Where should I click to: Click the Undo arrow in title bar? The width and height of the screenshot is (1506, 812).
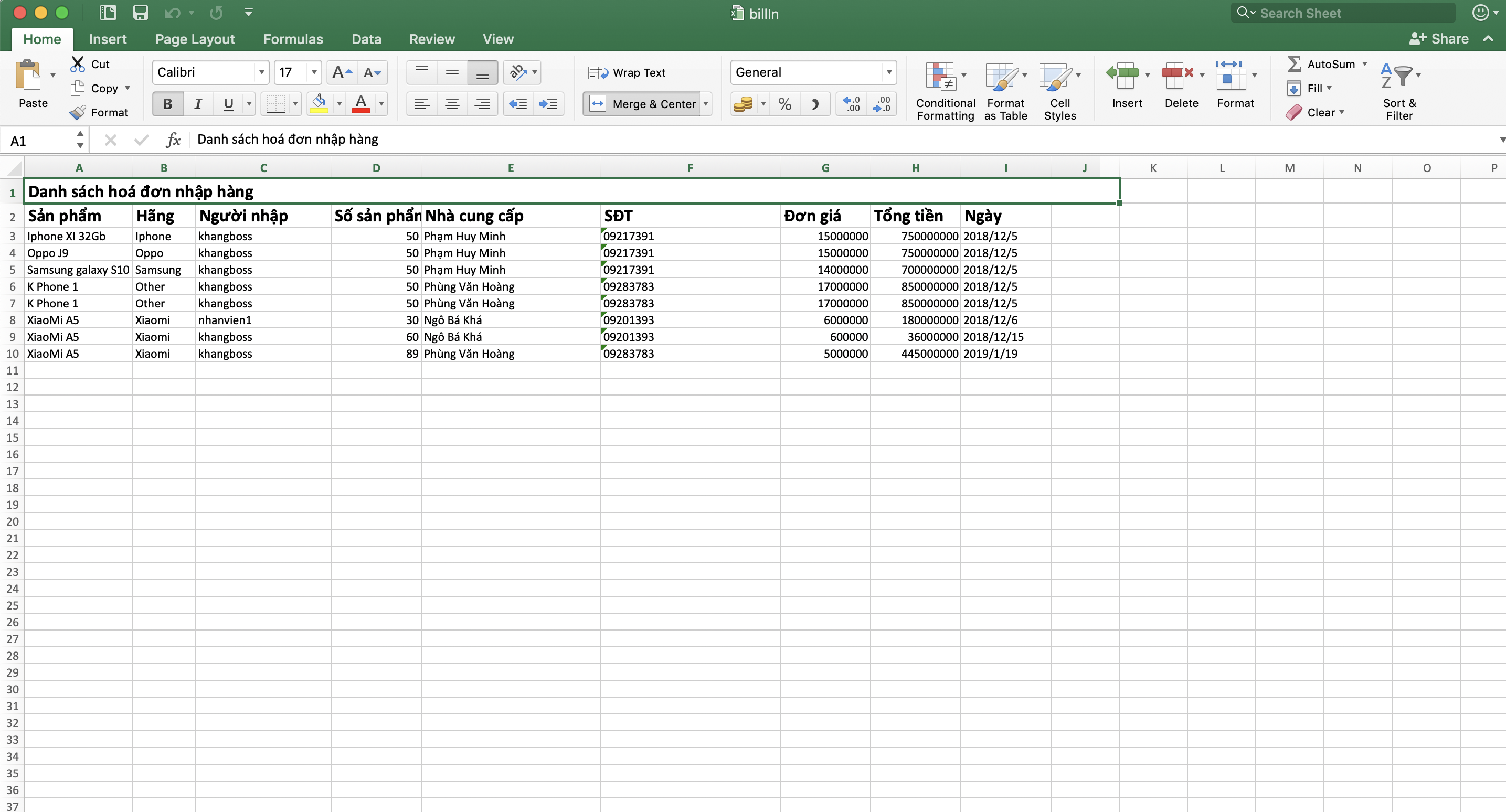[172, 12]
